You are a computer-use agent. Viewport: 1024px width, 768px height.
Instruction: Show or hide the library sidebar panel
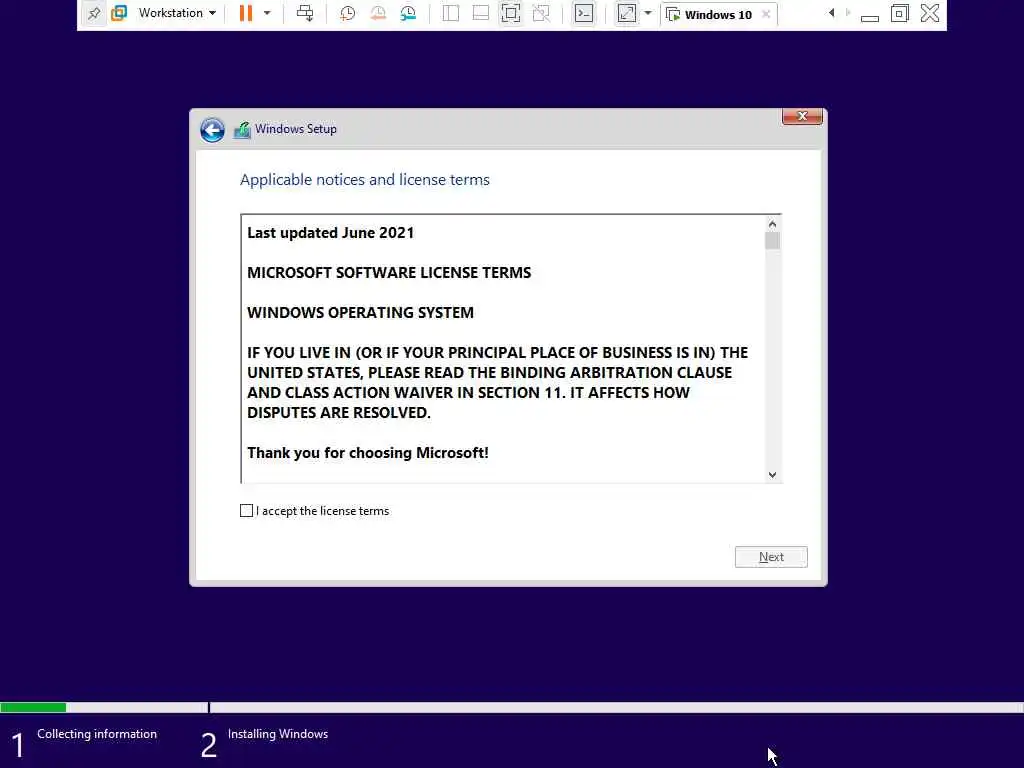(451, 13)
